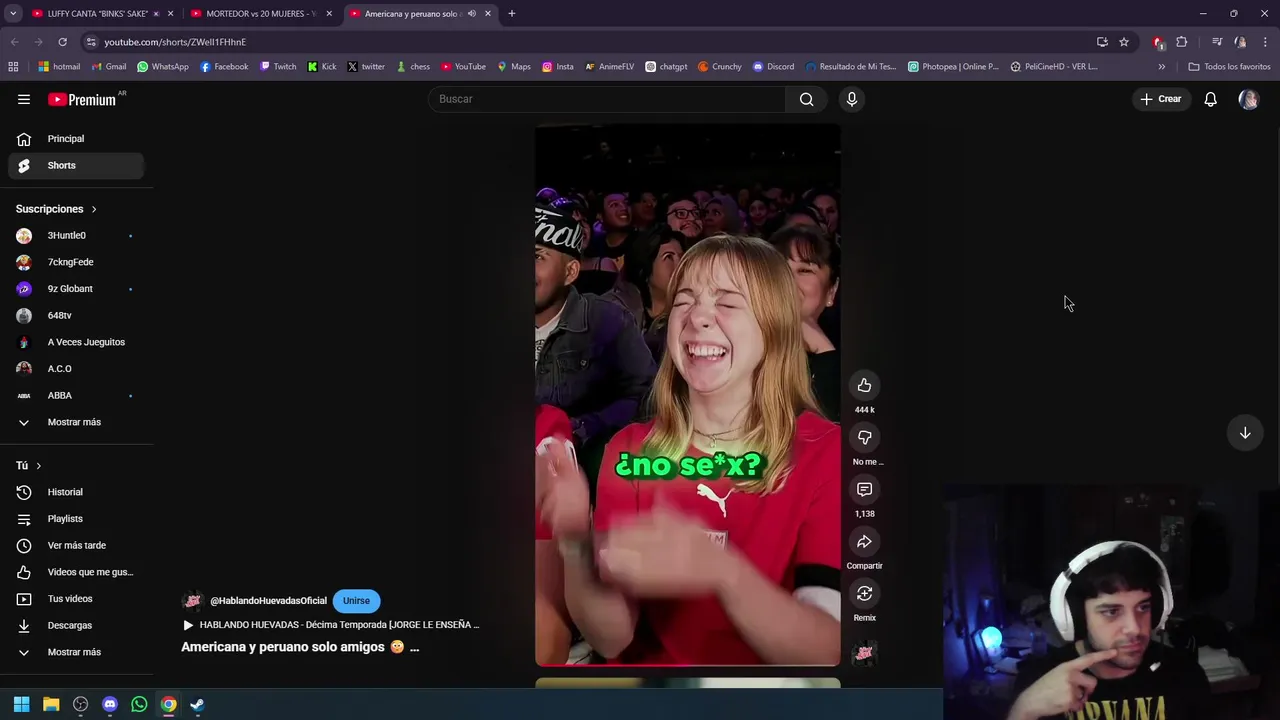
Task: Expand the short description ellipsis
Action: (414, 647)
